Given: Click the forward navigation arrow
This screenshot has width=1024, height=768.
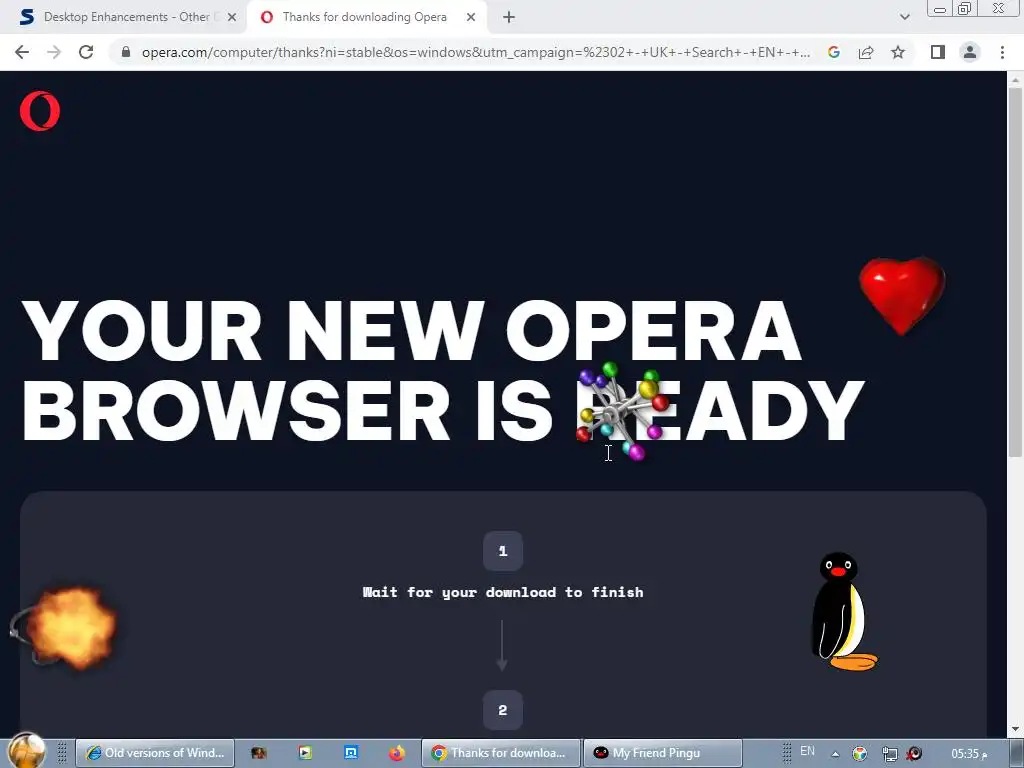Looking at the screenshot, I should [x=54, y=52].
